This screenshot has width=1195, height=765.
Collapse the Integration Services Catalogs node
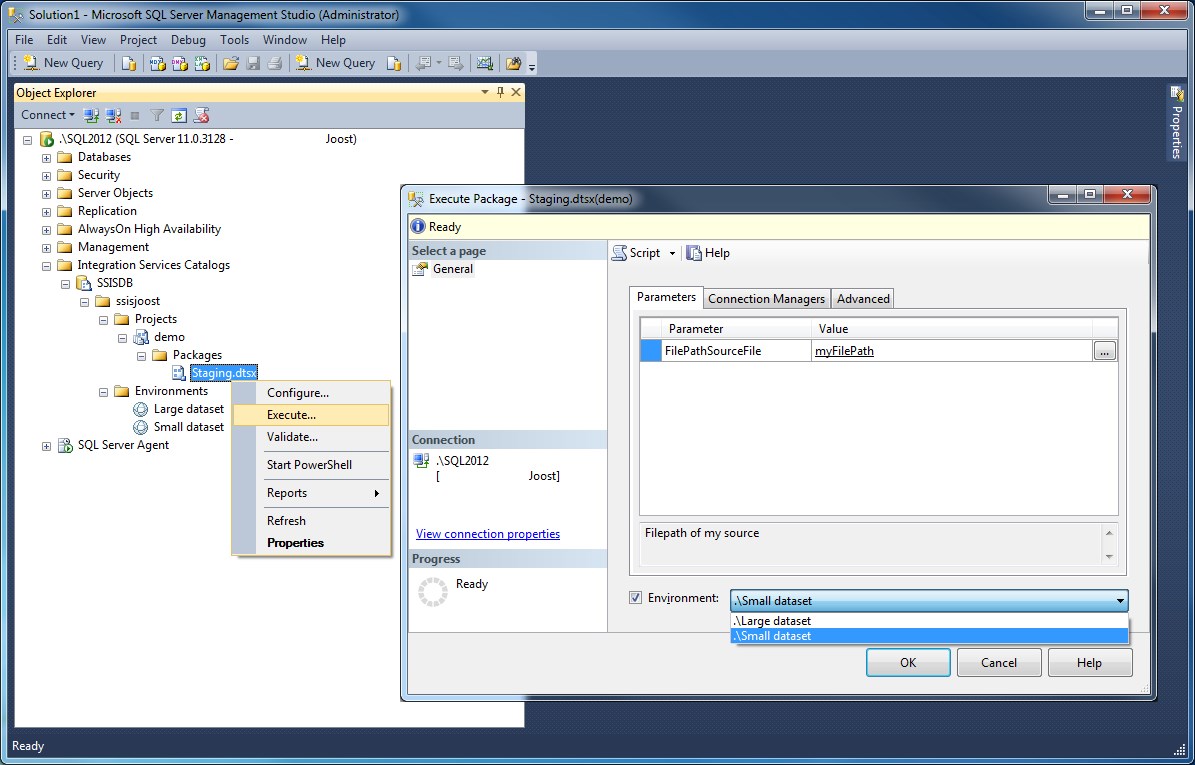[46, 265]
